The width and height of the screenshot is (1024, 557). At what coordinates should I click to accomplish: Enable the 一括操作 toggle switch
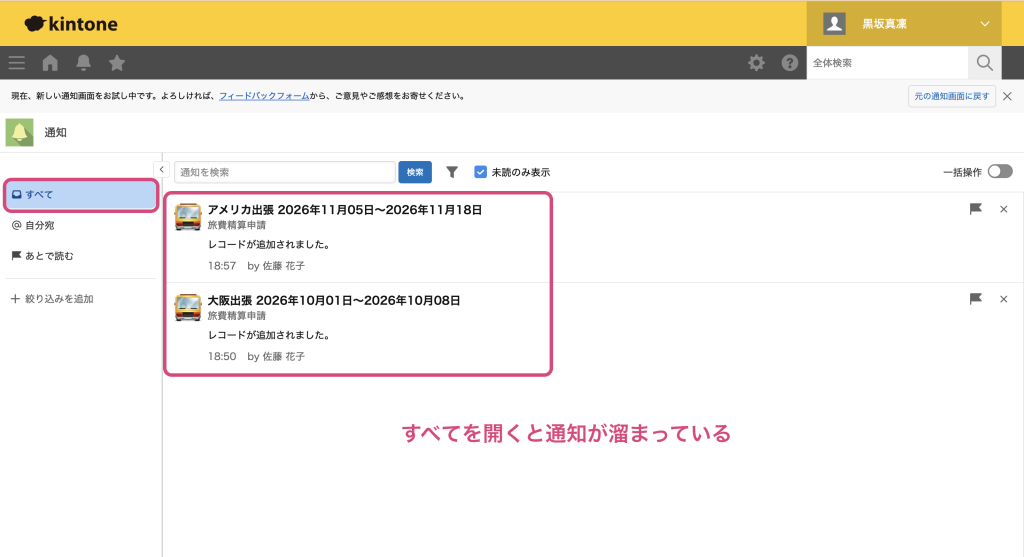pyautogui.click(x=1000, y=172)
